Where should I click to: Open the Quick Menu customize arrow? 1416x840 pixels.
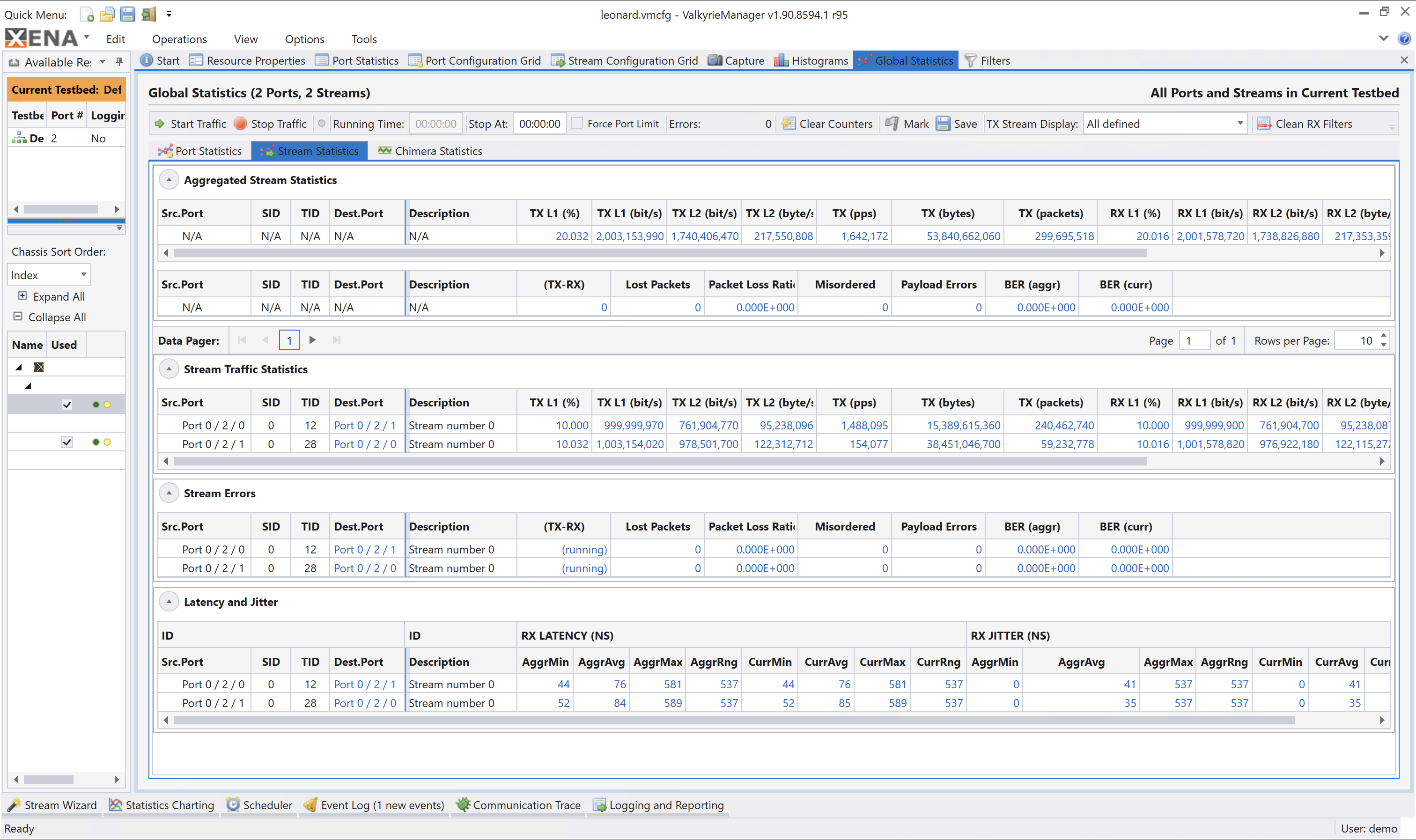coord(169,14)
